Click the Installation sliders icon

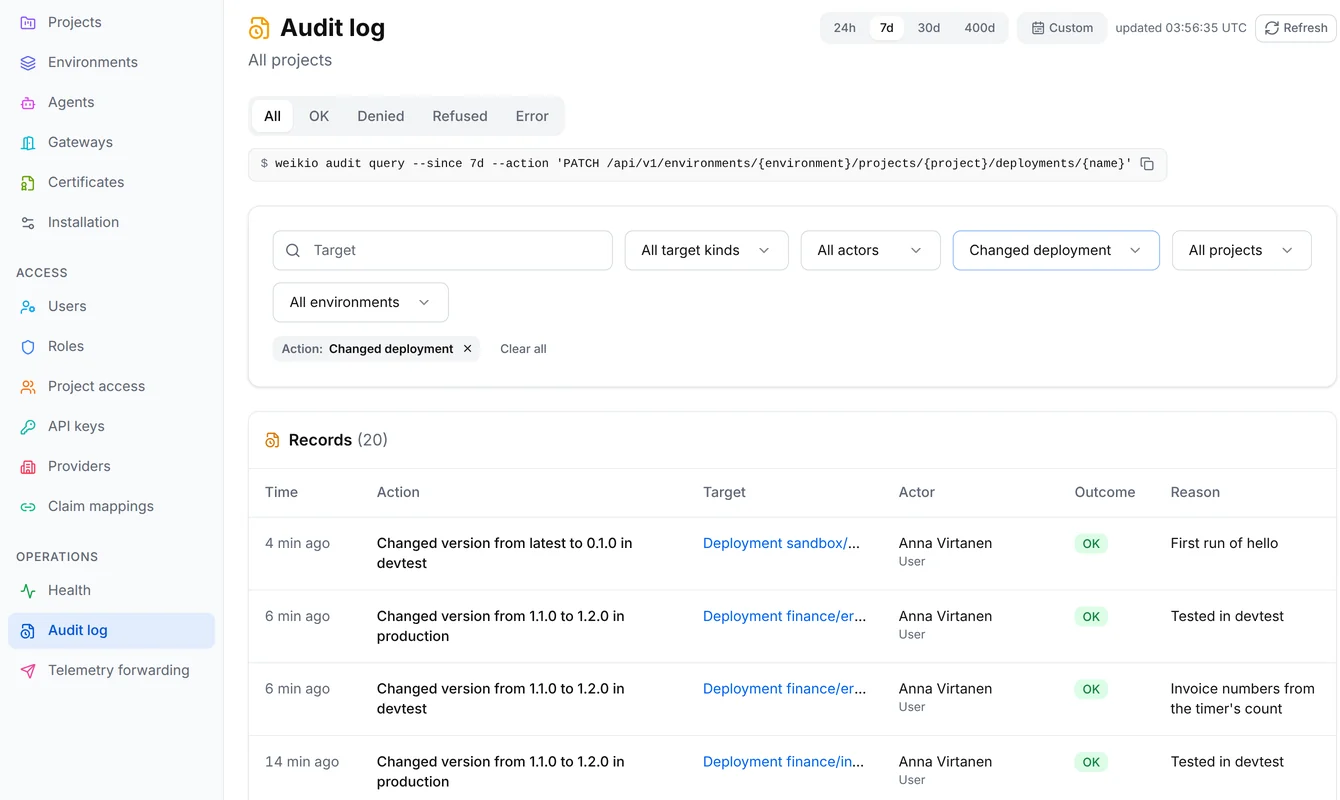(x=28, y=222)
